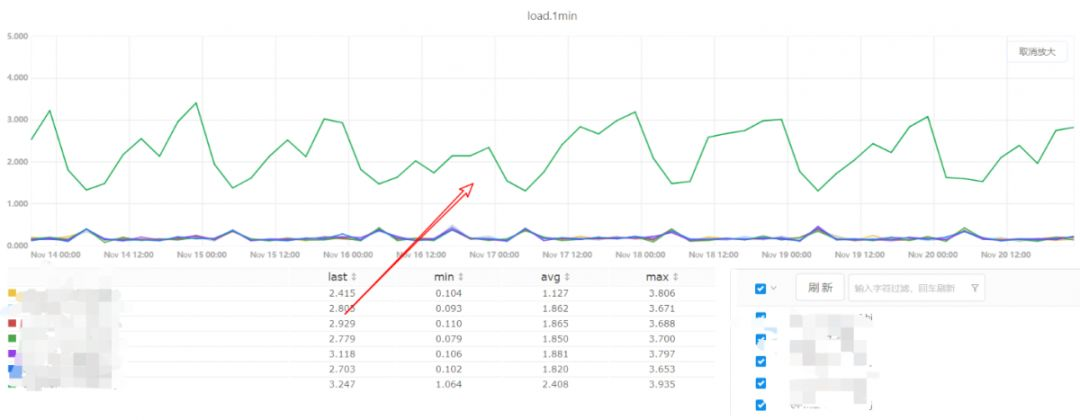
Task: Sort by the min column arrows
Action: (x=461, y=277)
